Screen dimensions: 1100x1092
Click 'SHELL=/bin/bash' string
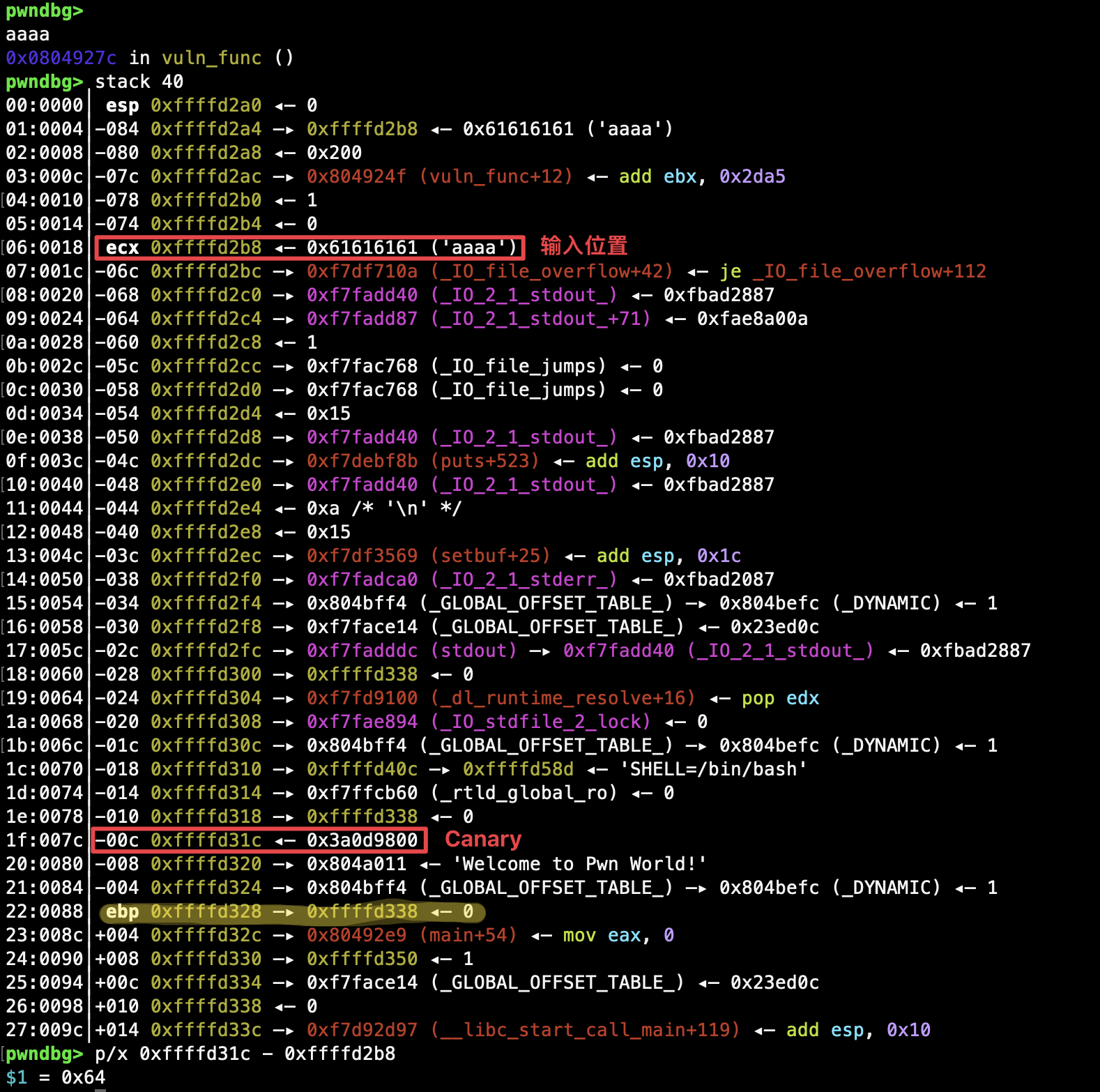click(x=714, y=769)
